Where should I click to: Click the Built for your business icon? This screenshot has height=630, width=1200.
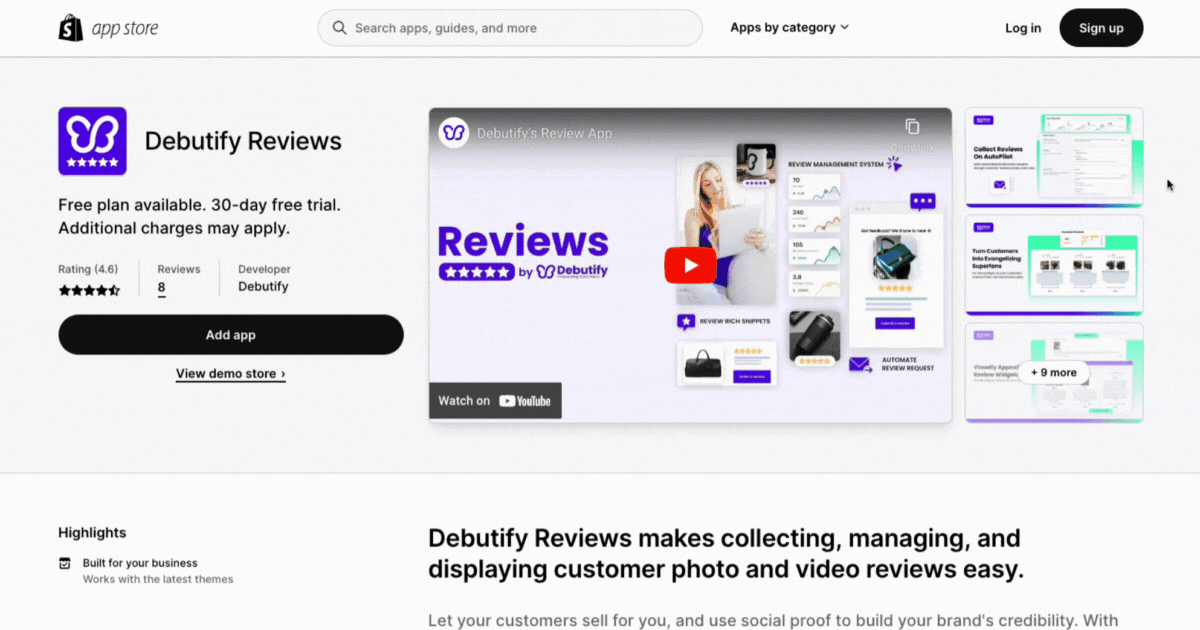65,563
